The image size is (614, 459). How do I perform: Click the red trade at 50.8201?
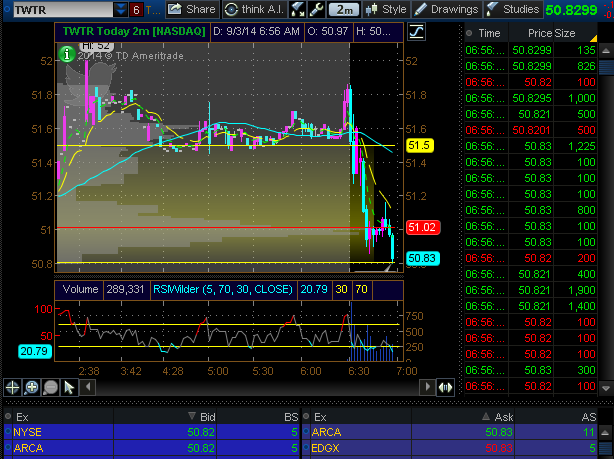click(531, 130)
